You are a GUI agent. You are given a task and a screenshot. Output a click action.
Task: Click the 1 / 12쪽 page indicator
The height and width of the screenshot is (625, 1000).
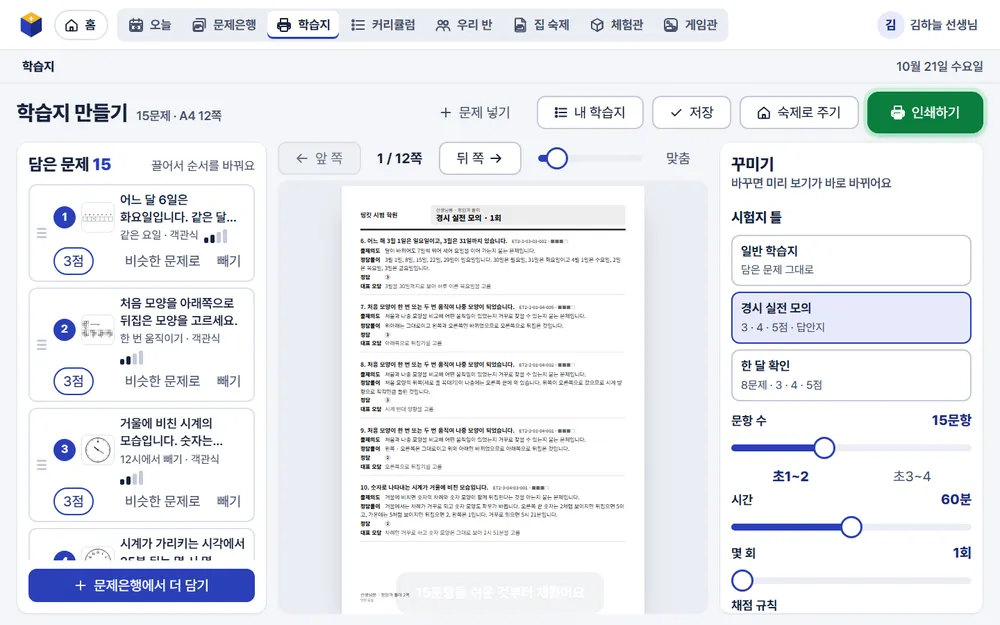pos(399,158)
